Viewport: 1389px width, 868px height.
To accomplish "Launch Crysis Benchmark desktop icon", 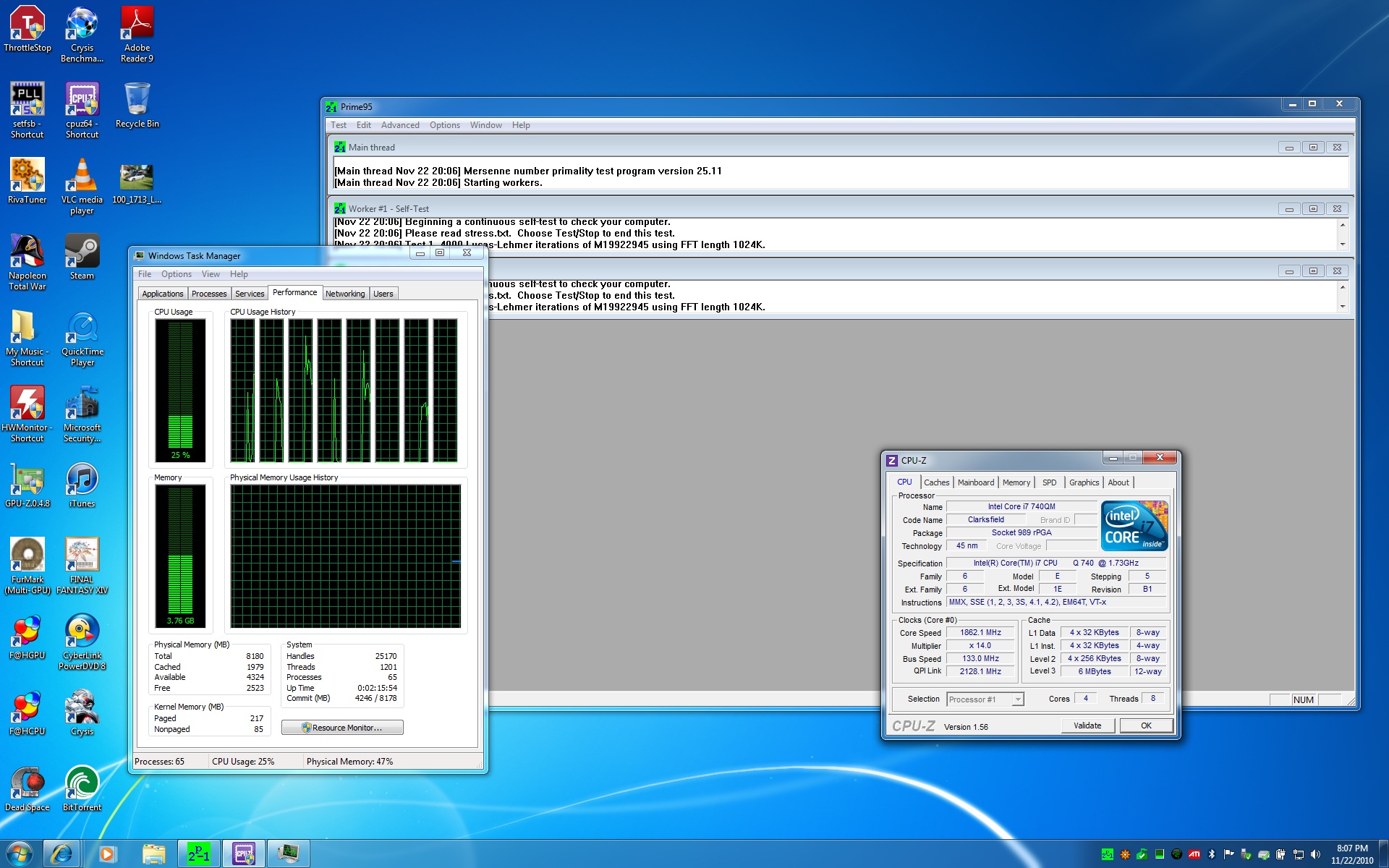I will (x=82, y=34).
